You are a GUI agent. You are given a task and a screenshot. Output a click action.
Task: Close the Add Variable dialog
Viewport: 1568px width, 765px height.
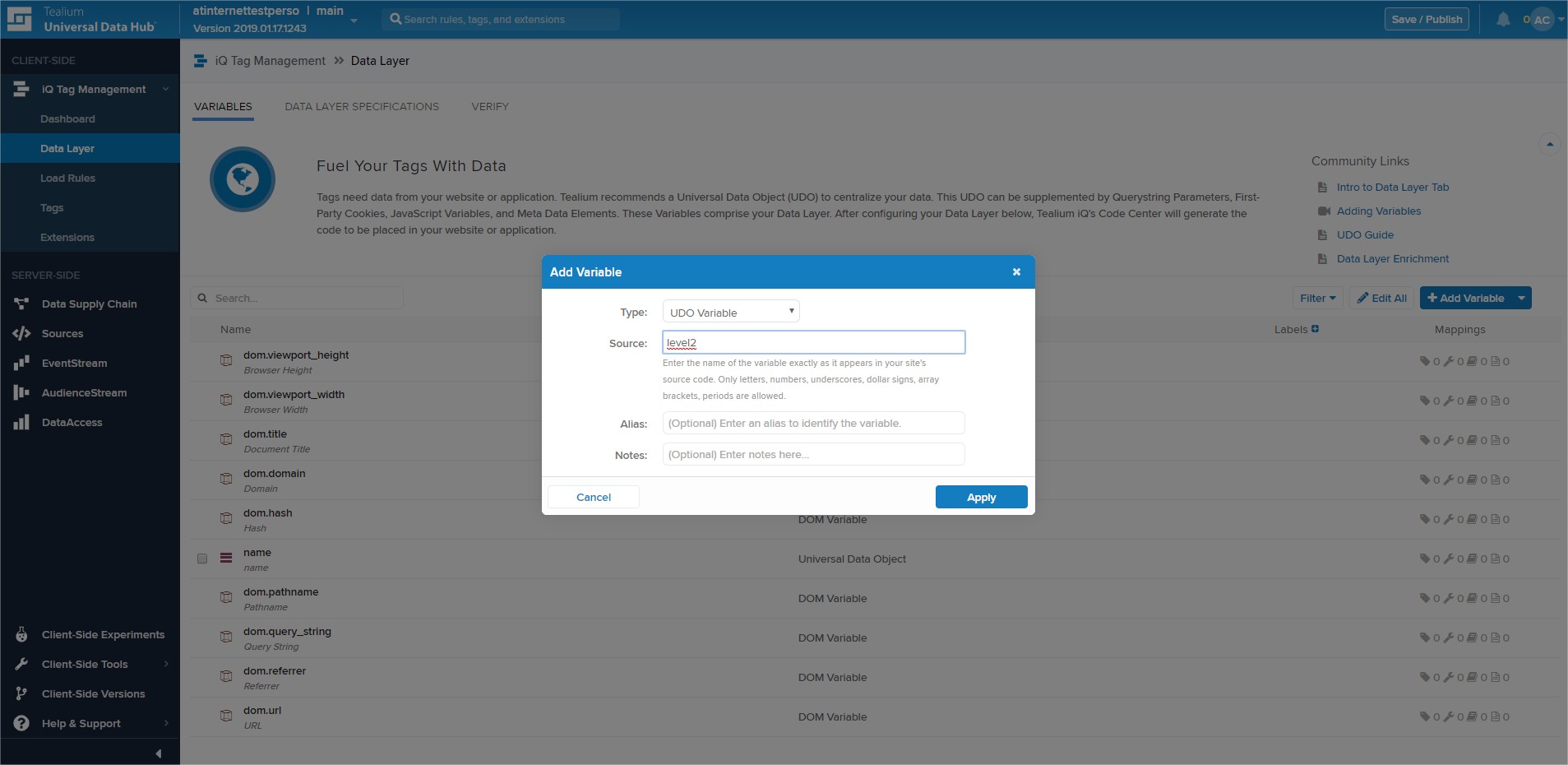coord(1016,272)
